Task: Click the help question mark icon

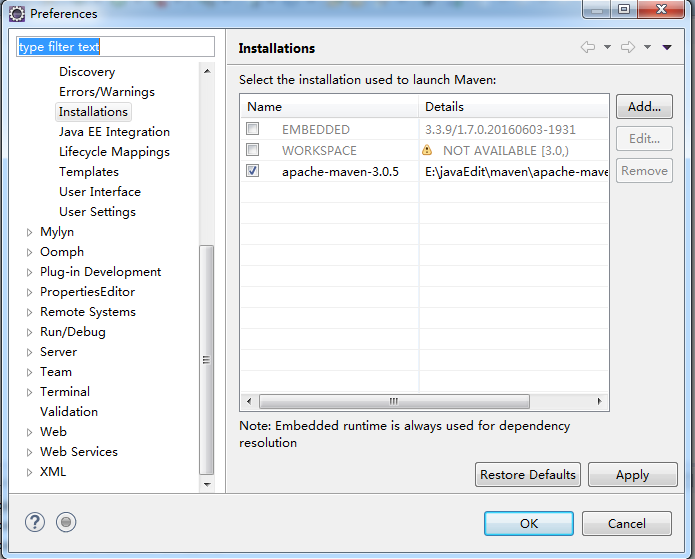Action: [x=35, y=522]
